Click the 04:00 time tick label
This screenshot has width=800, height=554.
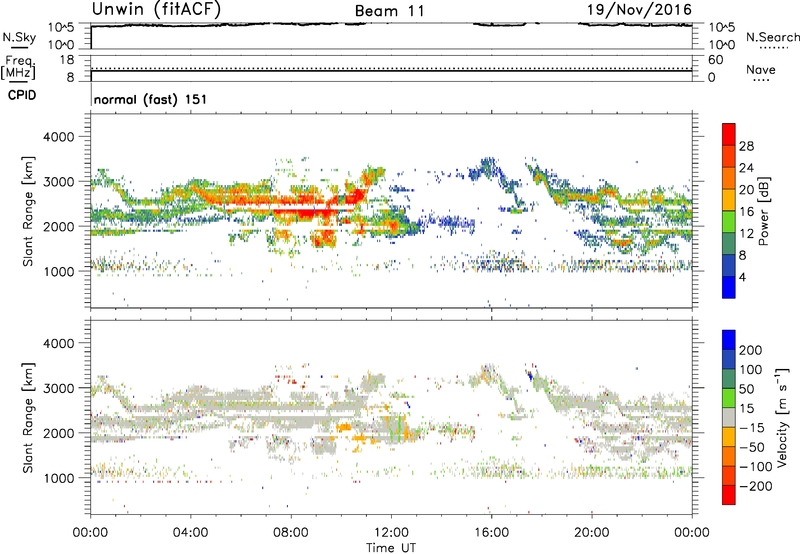190,533
